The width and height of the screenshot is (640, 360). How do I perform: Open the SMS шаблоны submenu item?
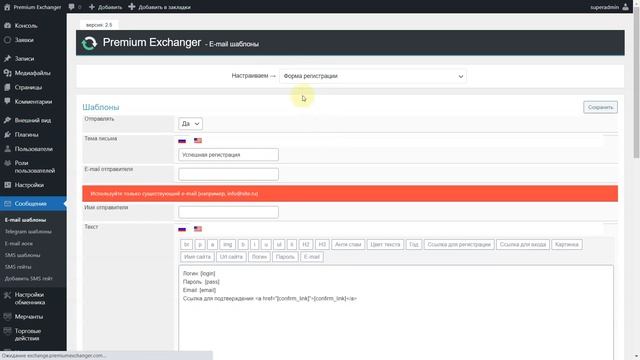tap(22, 255)
